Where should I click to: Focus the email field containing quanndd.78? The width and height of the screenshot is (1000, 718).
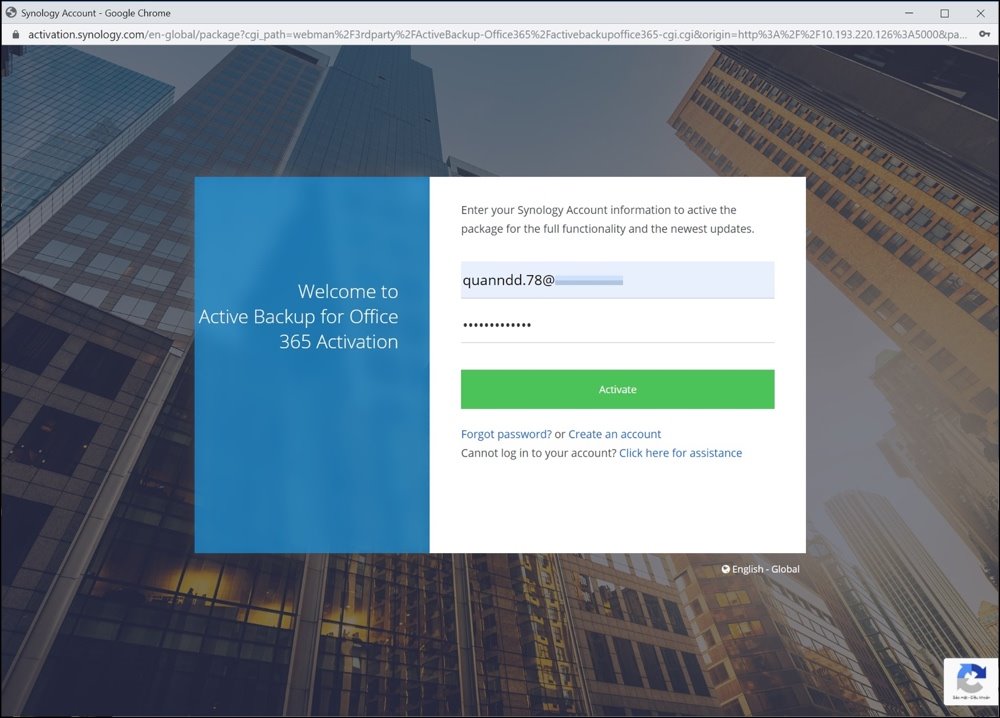coord(617,281)
